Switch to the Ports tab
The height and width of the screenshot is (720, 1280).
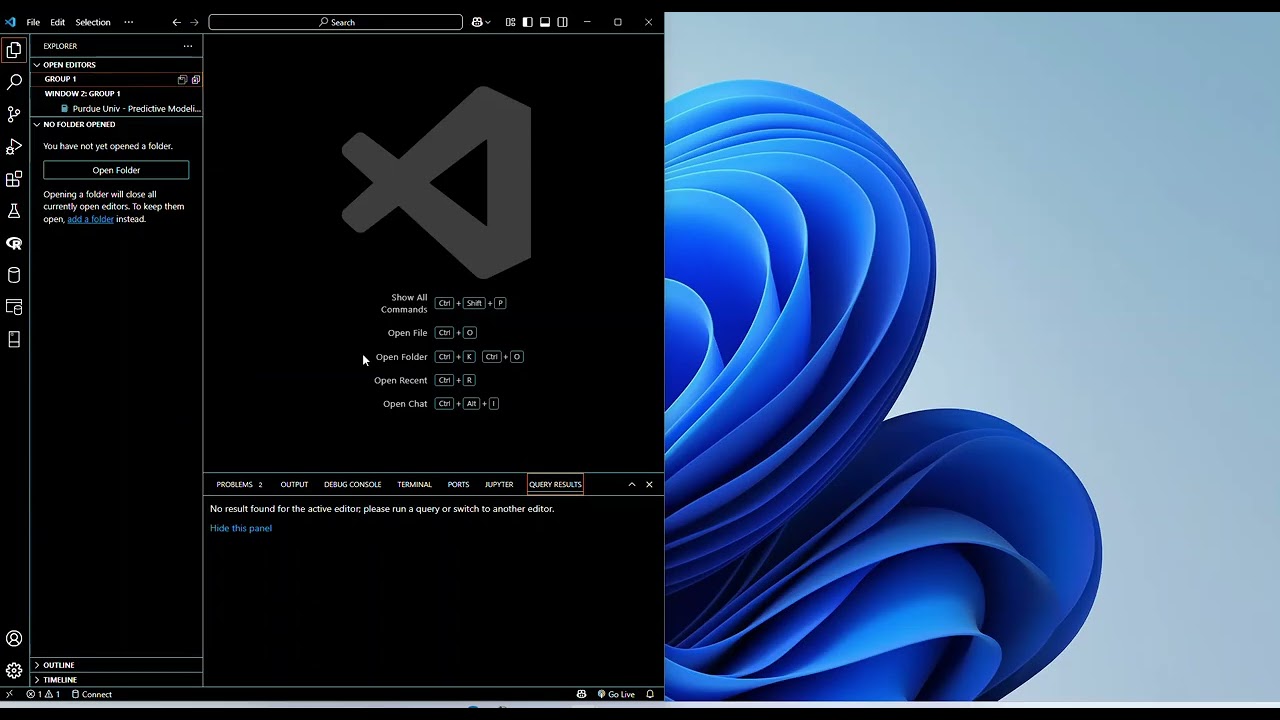pyautogui.click(x=458, y=484)
